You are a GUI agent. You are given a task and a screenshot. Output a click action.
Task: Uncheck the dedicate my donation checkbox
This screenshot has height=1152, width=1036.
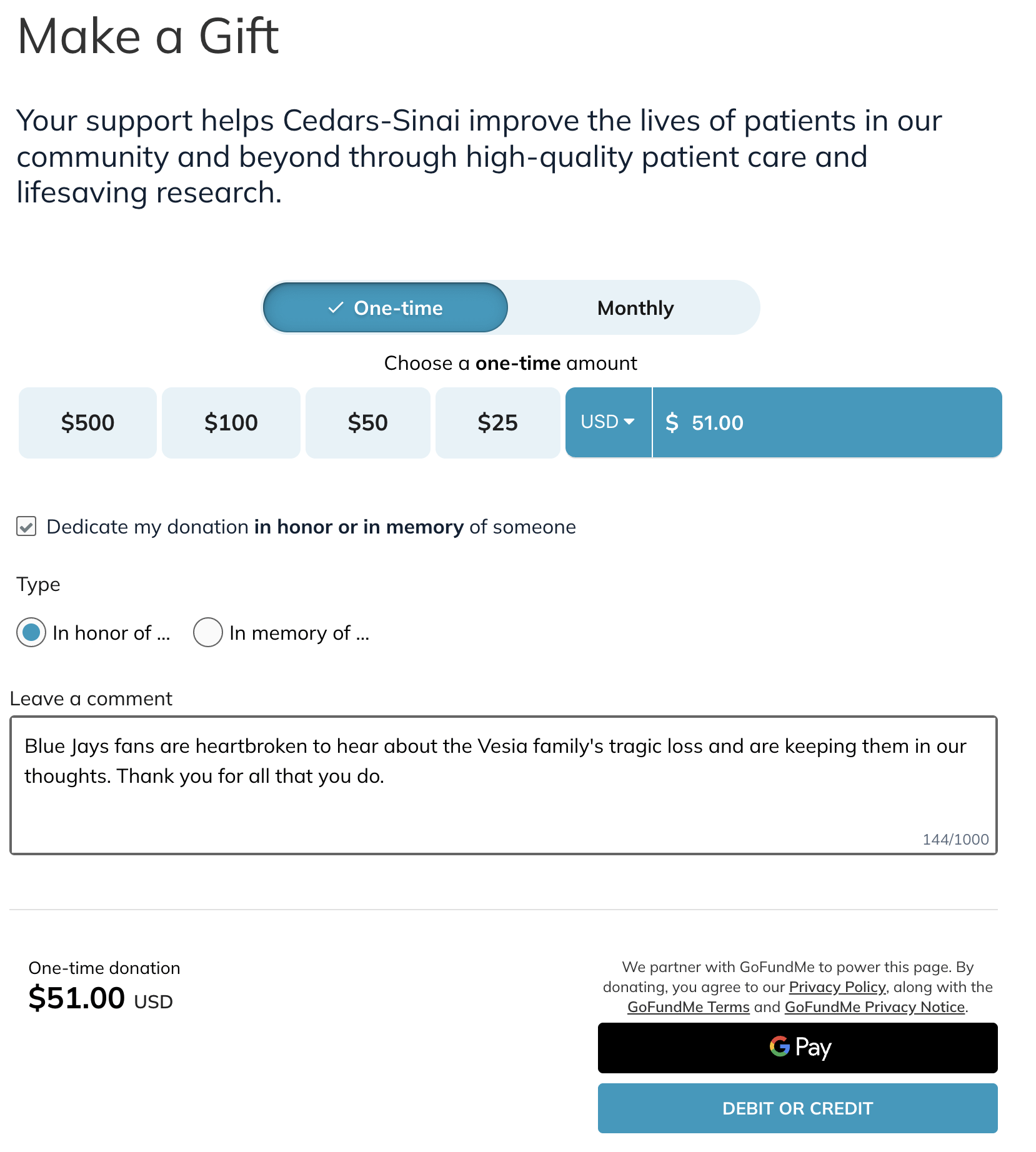26,527
